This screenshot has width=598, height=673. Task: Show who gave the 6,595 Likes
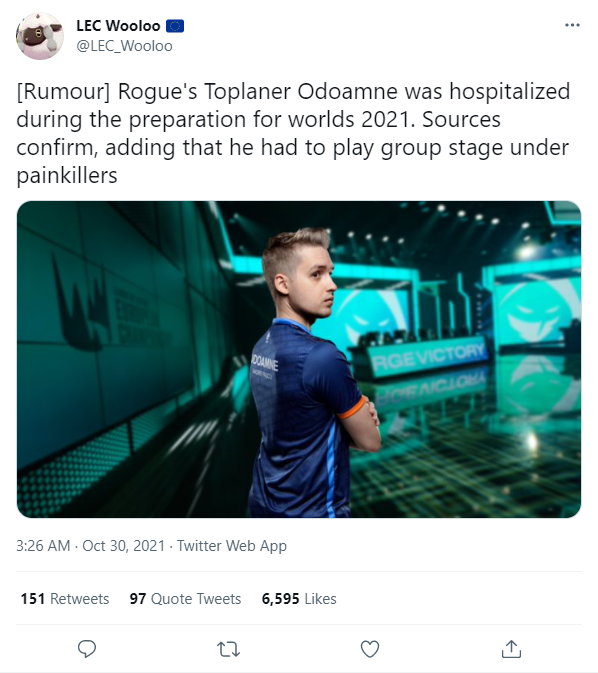[299, 598]
